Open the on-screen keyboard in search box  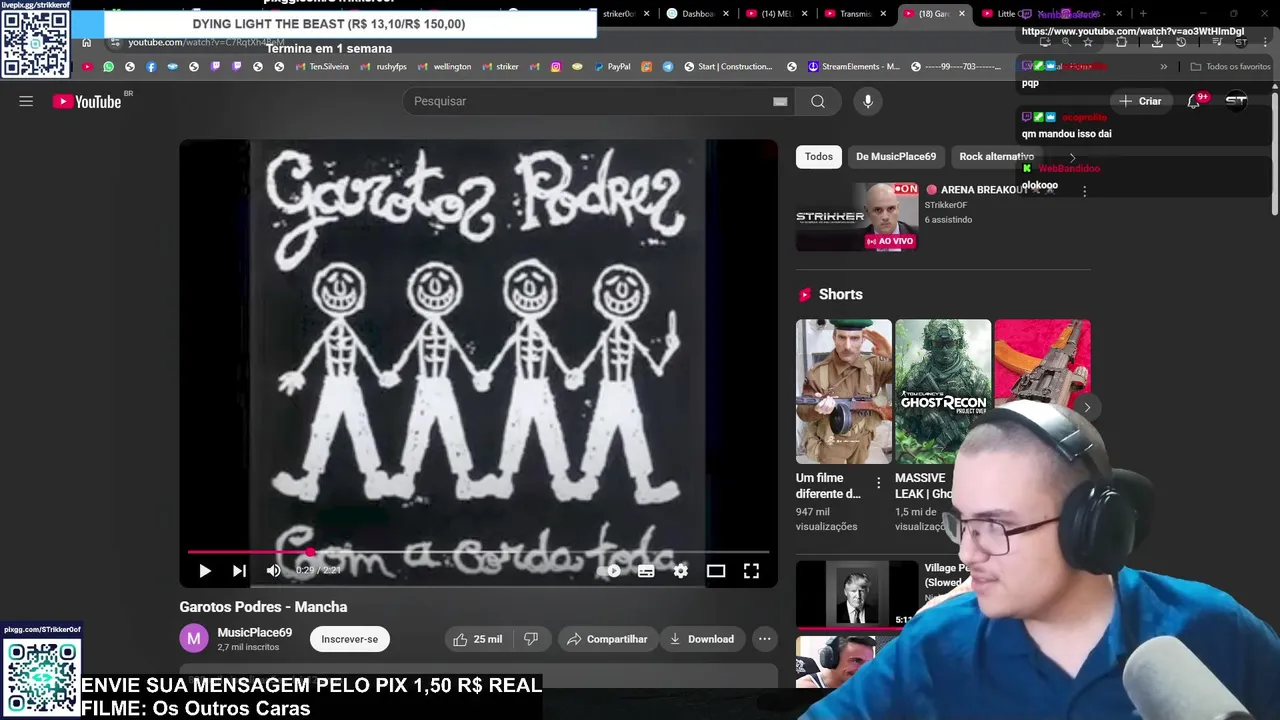(780, 101)
